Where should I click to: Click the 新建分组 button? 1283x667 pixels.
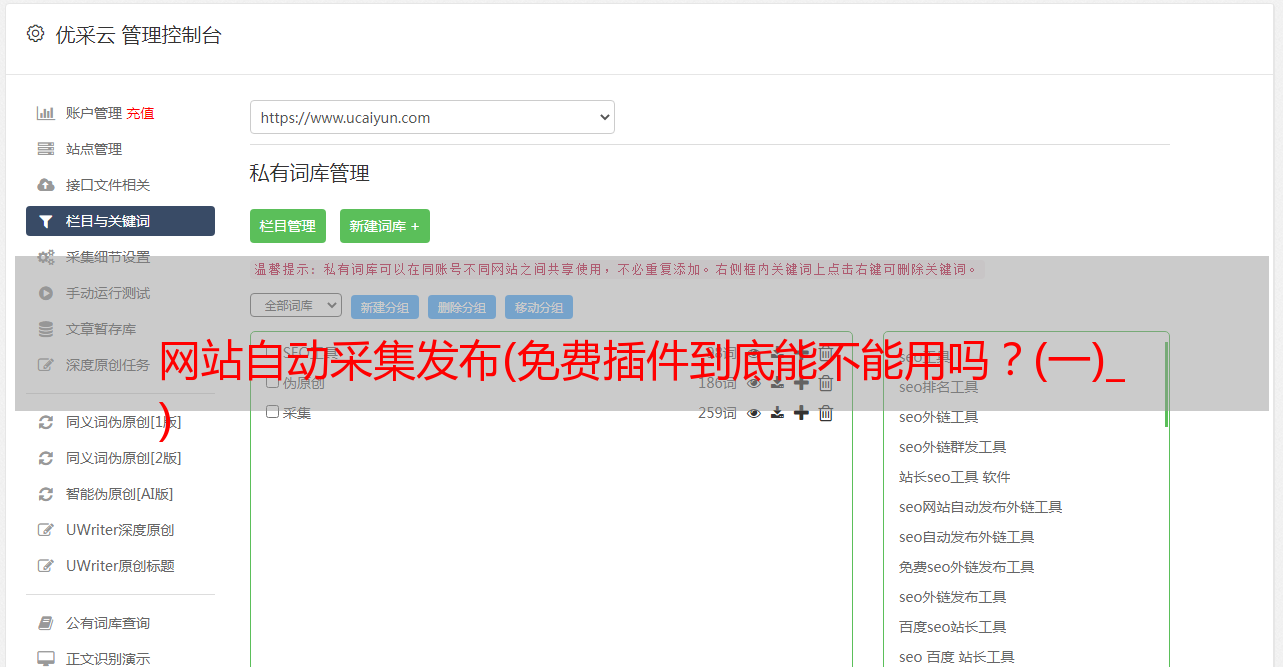tap(385, 307)
